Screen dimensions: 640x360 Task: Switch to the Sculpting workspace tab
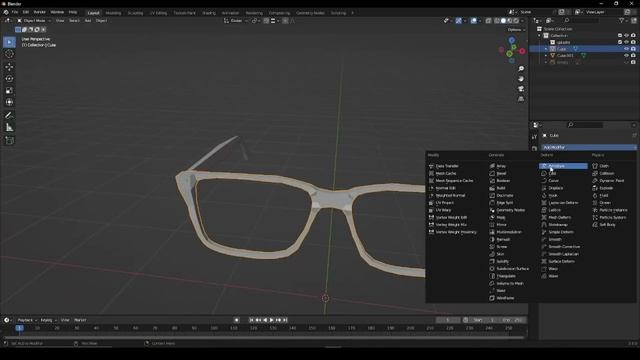coord(135,13)
